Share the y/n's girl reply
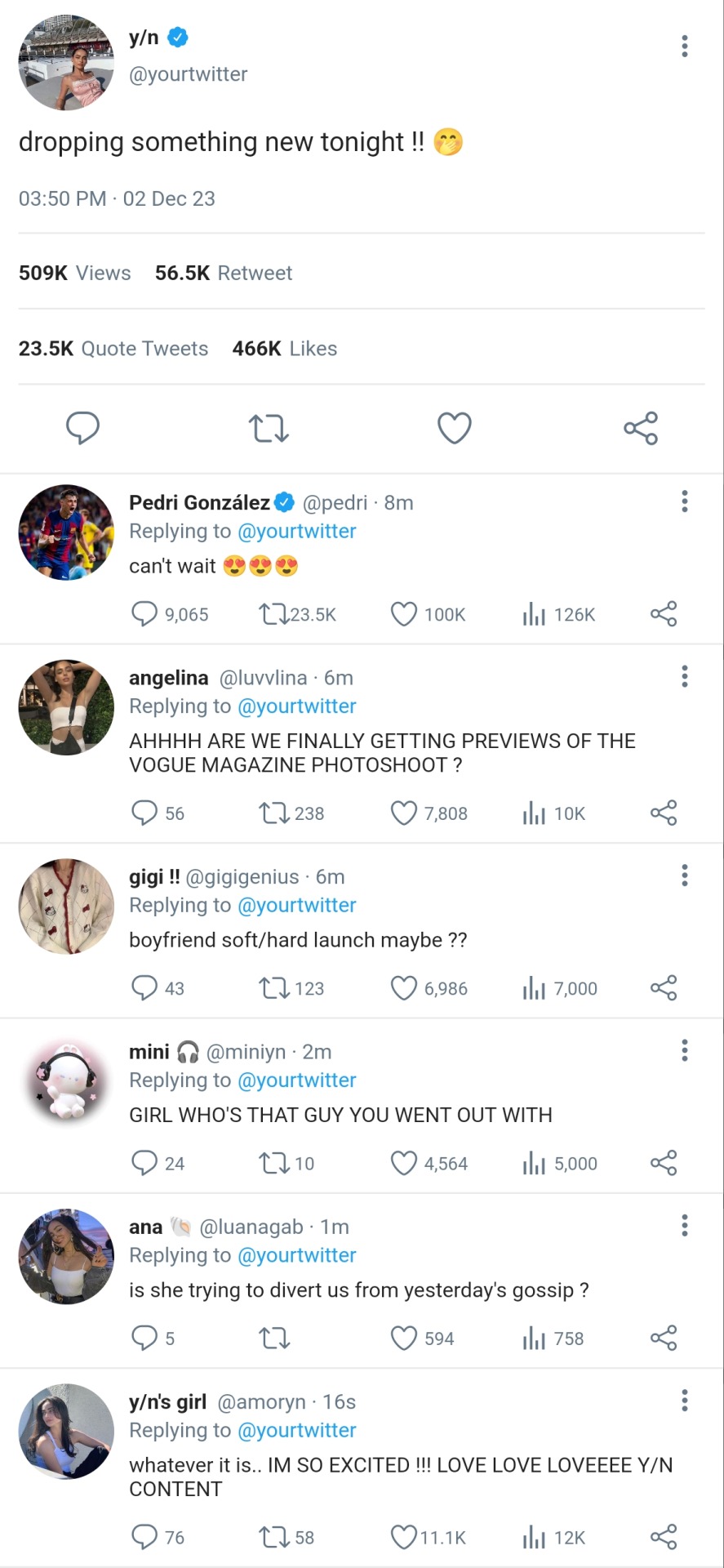 [x=664, y=1538]
